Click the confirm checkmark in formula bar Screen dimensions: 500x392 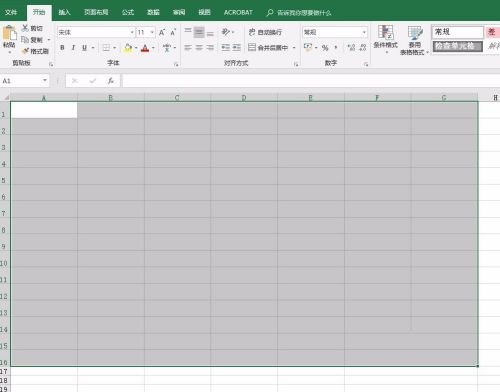(x=93, y=81)
